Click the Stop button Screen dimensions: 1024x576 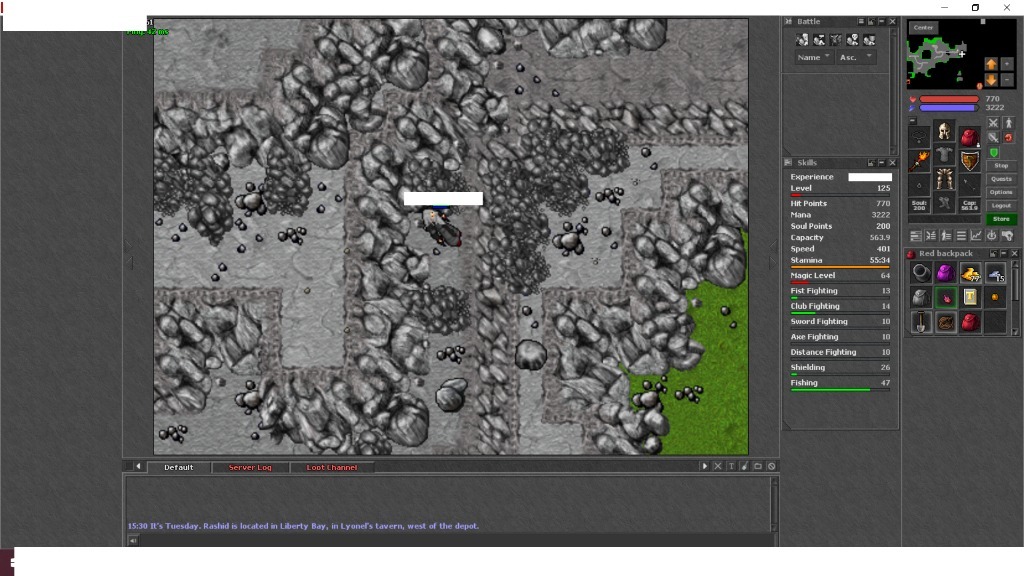coord(1001,166)
